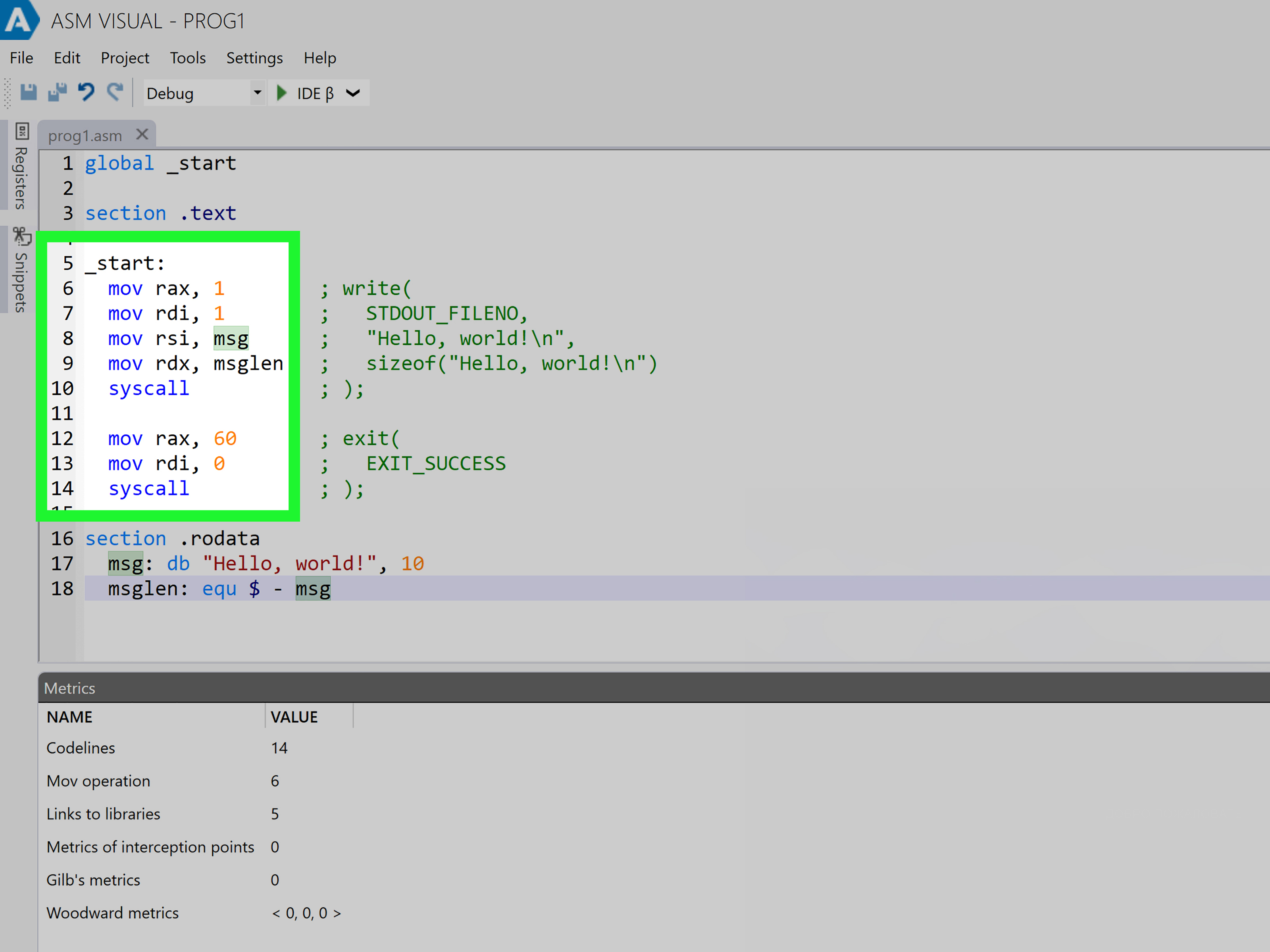1270x952 pixels.
Task: Open the Edit menu
Action: coord(67,58)
